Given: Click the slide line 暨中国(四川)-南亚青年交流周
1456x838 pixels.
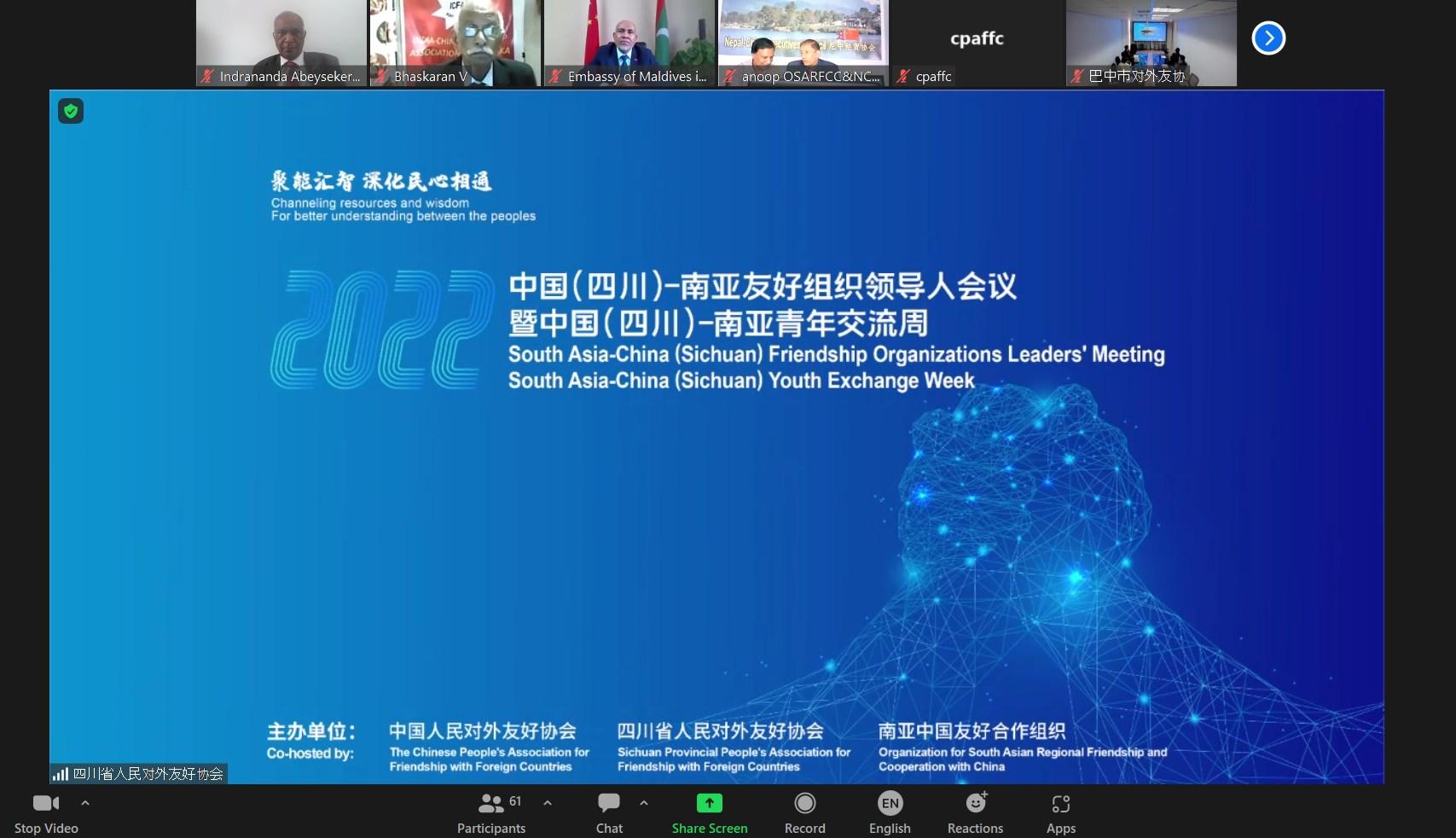Looking at the screenshot, I should [x=718, y=323].
